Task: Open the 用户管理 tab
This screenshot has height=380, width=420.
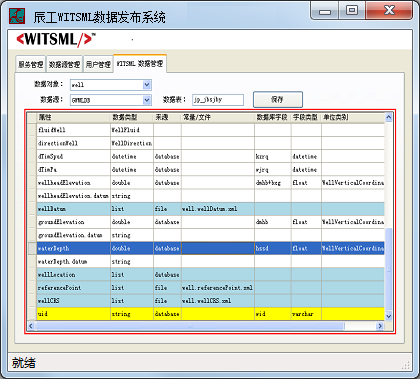Action: pos(98,64)
